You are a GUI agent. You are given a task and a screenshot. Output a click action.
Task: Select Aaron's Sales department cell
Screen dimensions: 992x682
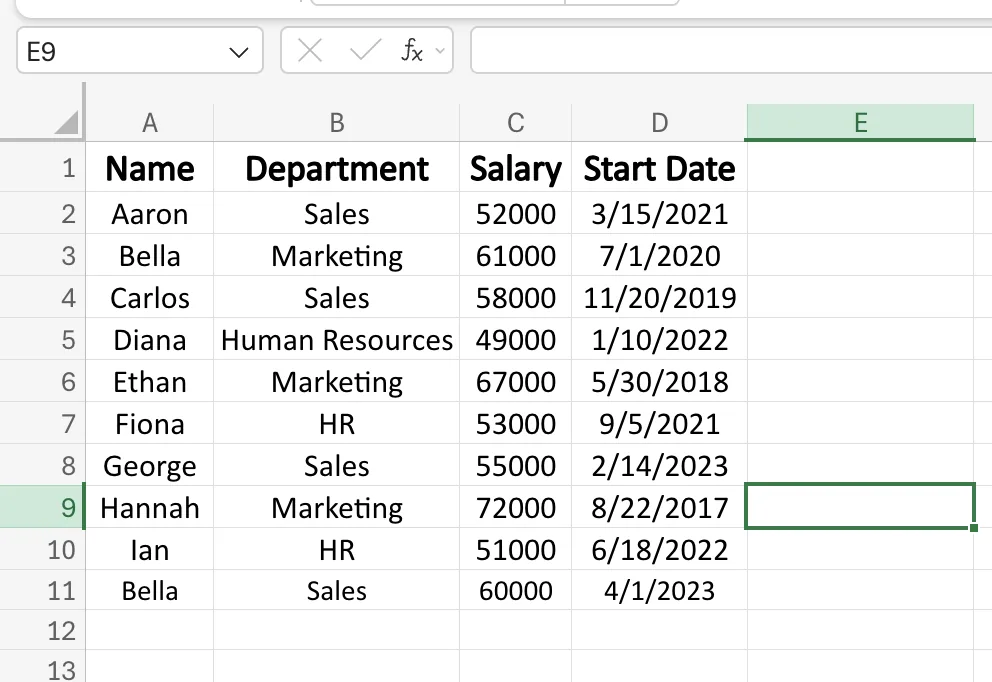[337, 214]
